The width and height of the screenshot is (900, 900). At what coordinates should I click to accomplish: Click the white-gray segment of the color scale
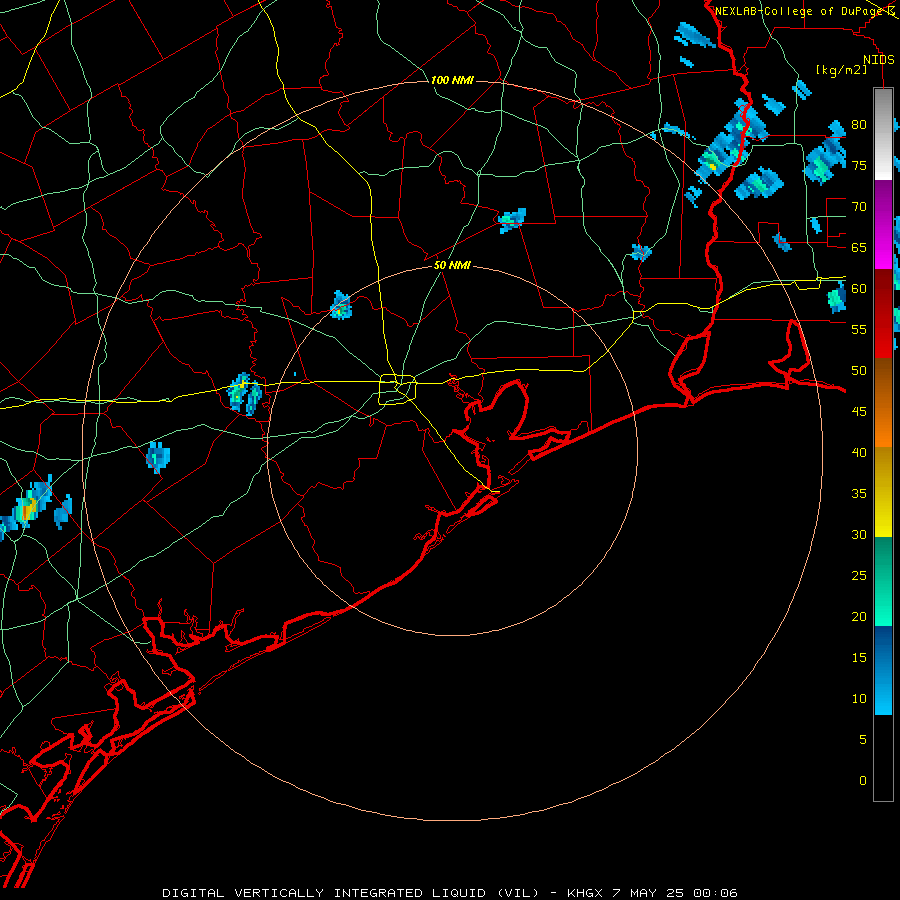pos(883,134)
